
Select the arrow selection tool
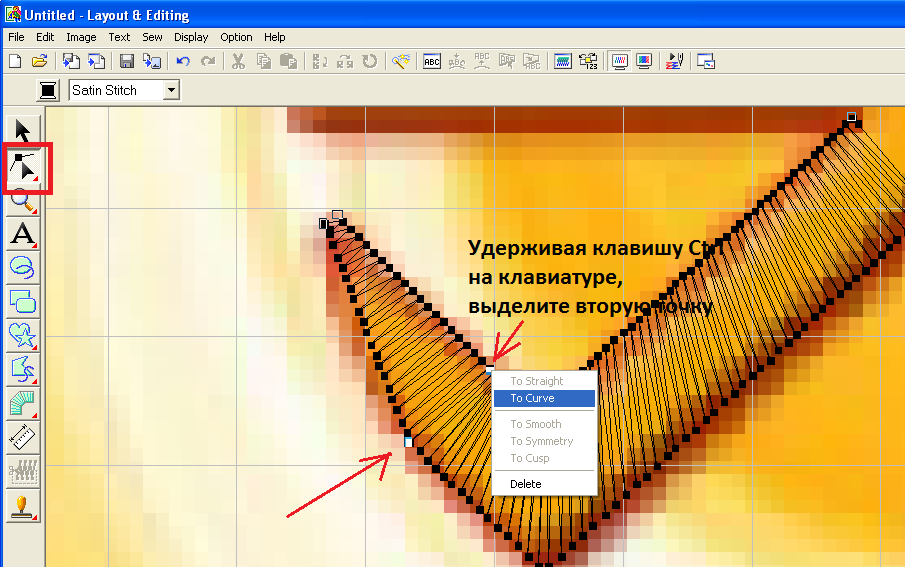22,130
